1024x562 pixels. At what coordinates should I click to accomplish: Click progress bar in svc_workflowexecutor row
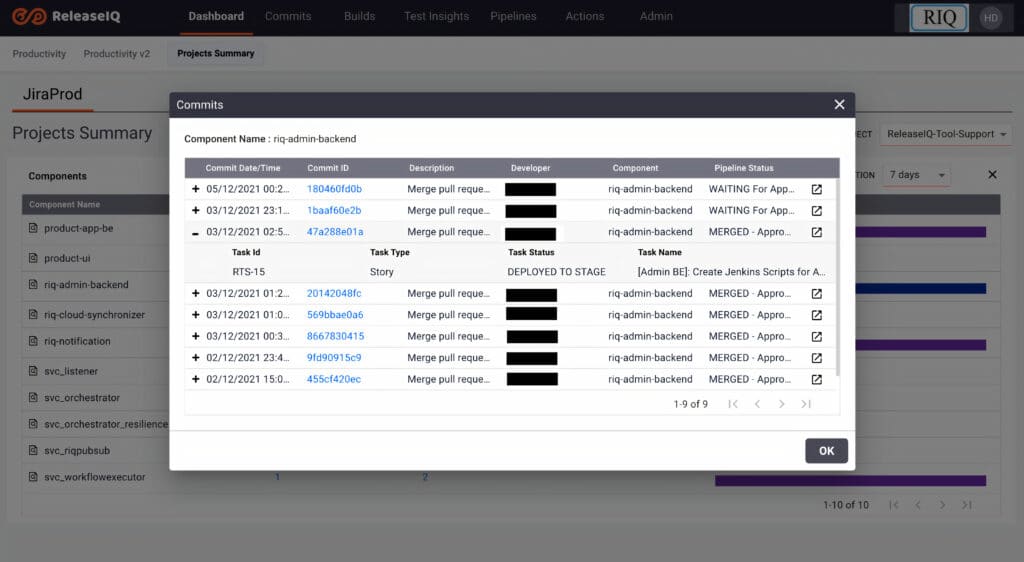850,481
